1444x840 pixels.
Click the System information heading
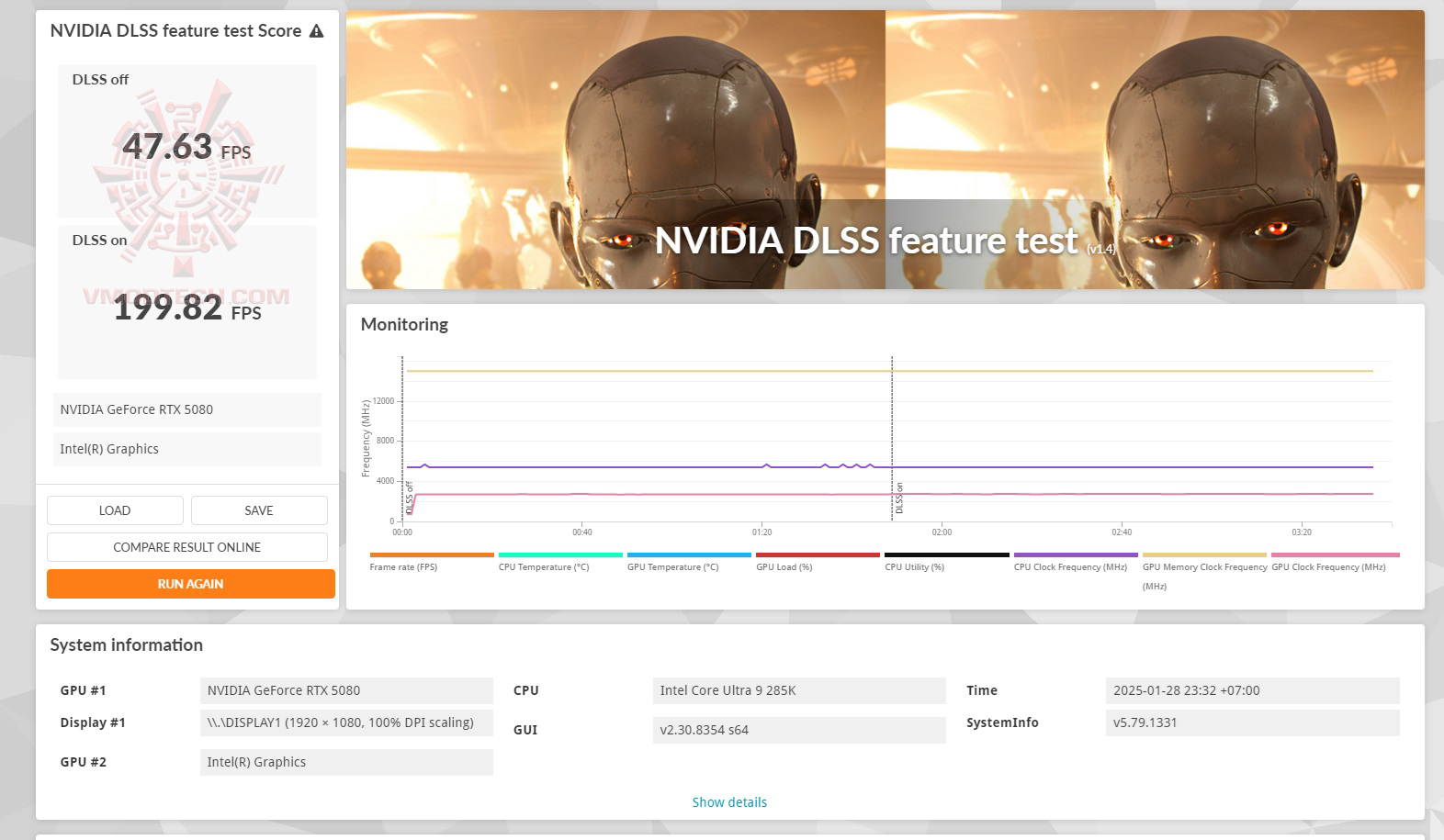tap(127, 644)
